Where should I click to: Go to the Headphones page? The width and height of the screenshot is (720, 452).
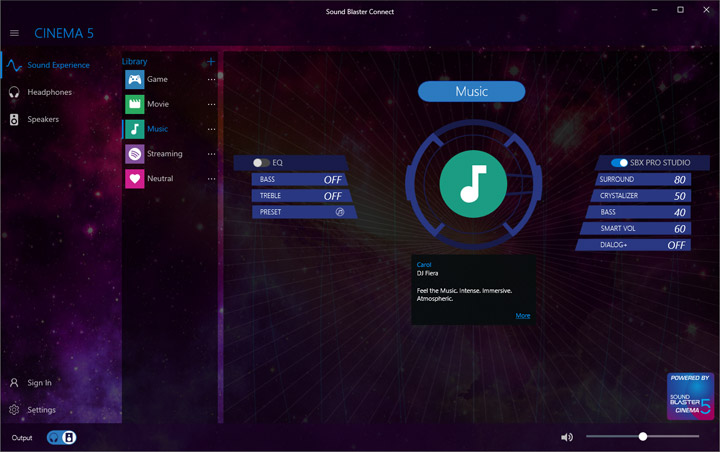click(50, 92)
